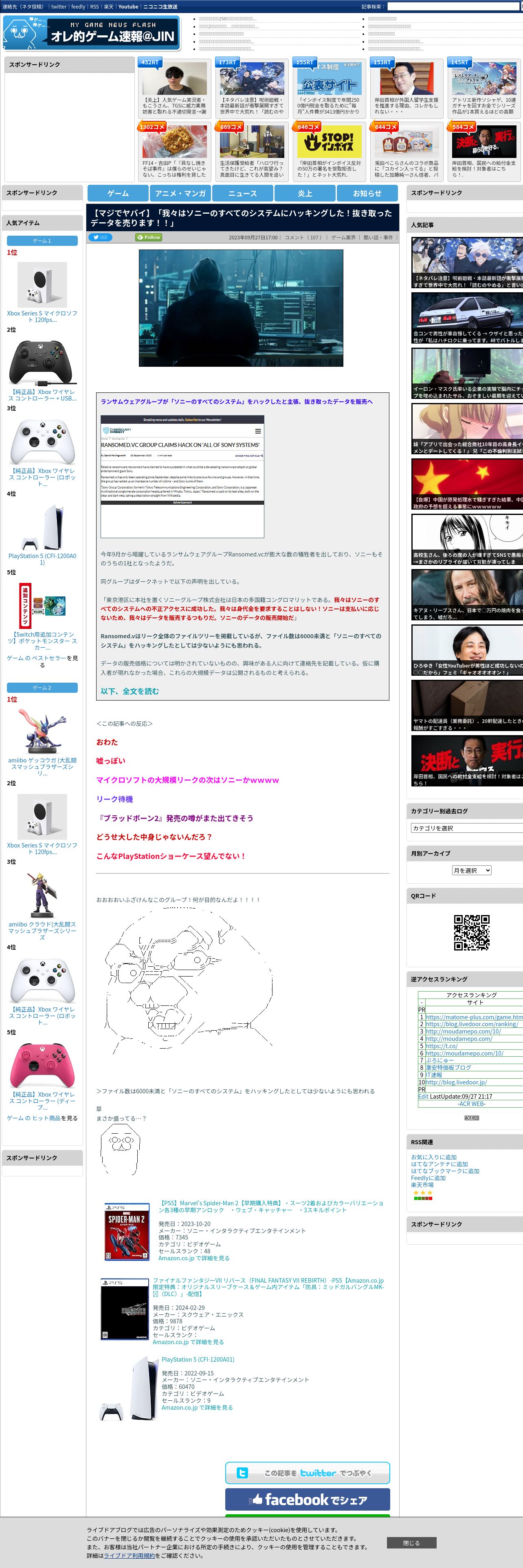This screenshot has width=523, height=1568.
Task: Click the ニコニコ生放送 top bar link
Action: pos(160,7)
